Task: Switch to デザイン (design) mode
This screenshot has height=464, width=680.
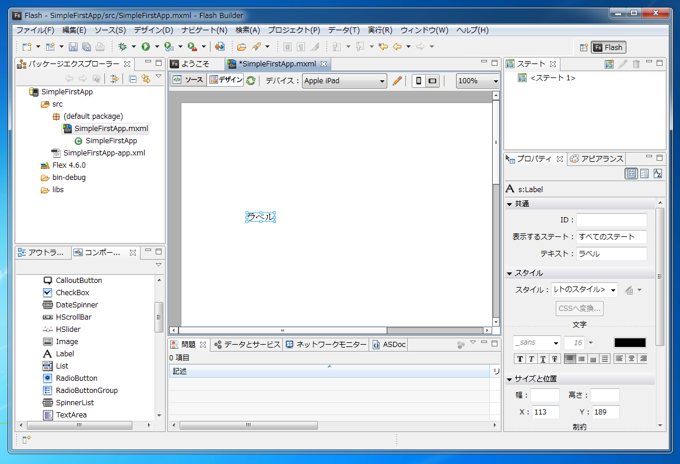Action: pos(226,80)
